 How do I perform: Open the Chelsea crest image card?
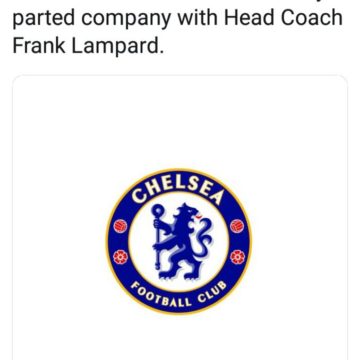[x=180, y=217]
